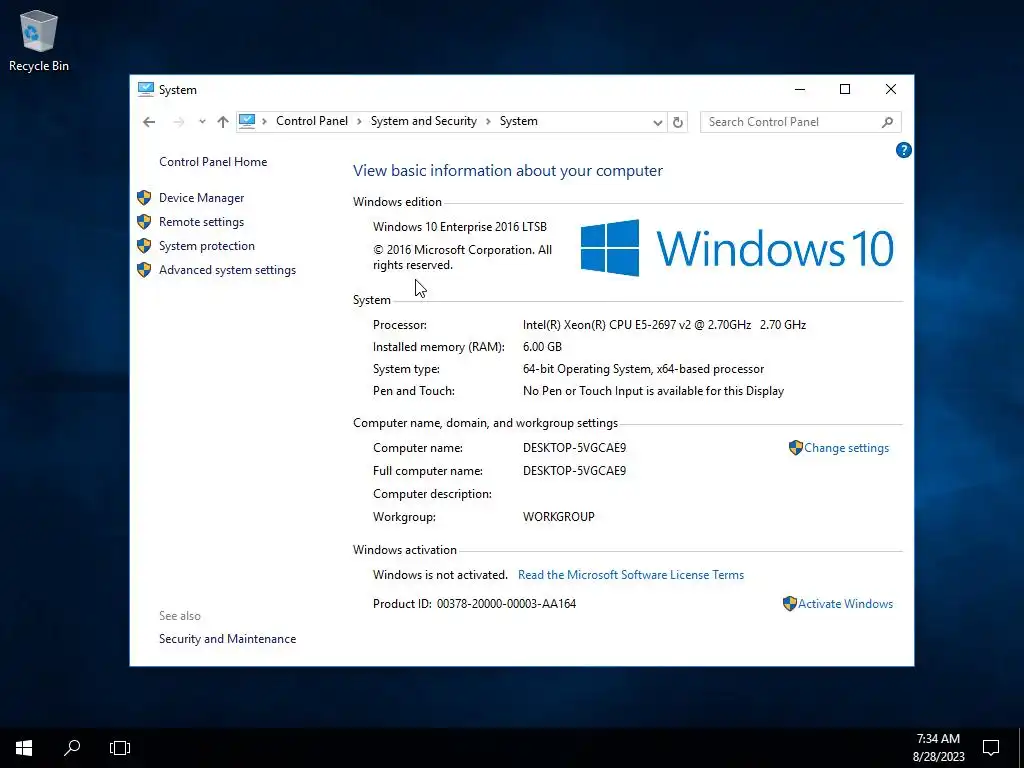
Task: Click the 6.00 GB memory value
Action: pyautogui.click(x=542, y=347)
